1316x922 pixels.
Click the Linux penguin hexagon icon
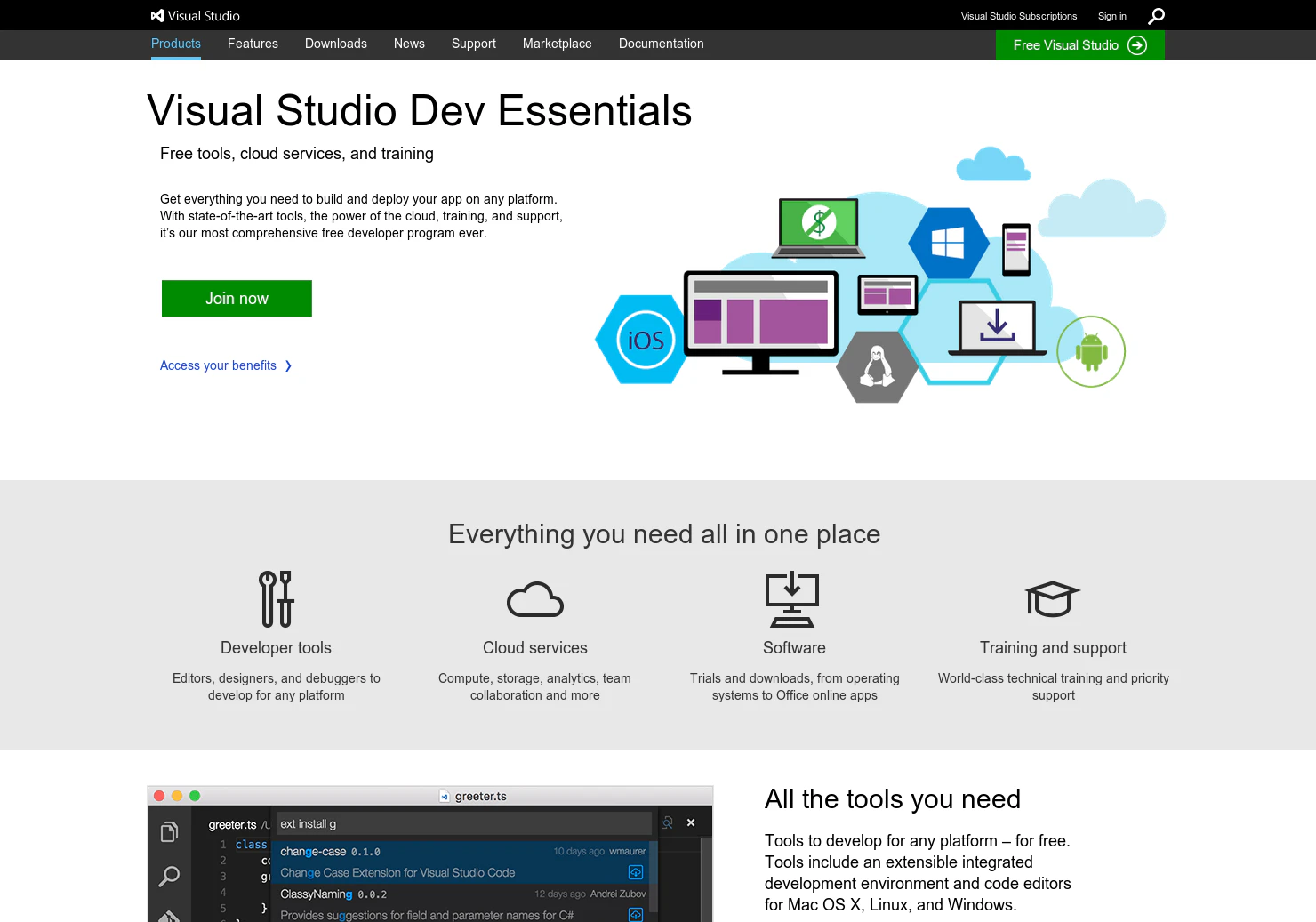tap(878, 366)
